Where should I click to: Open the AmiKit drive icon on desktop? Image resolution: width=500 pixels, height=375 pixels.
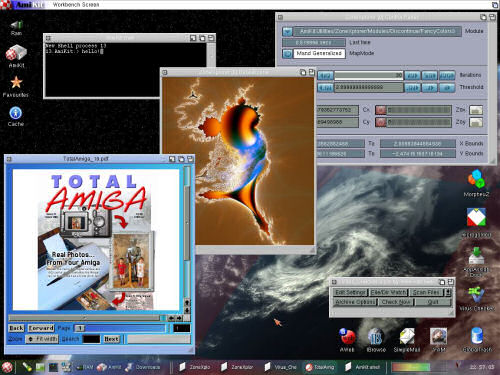[16, 53]
